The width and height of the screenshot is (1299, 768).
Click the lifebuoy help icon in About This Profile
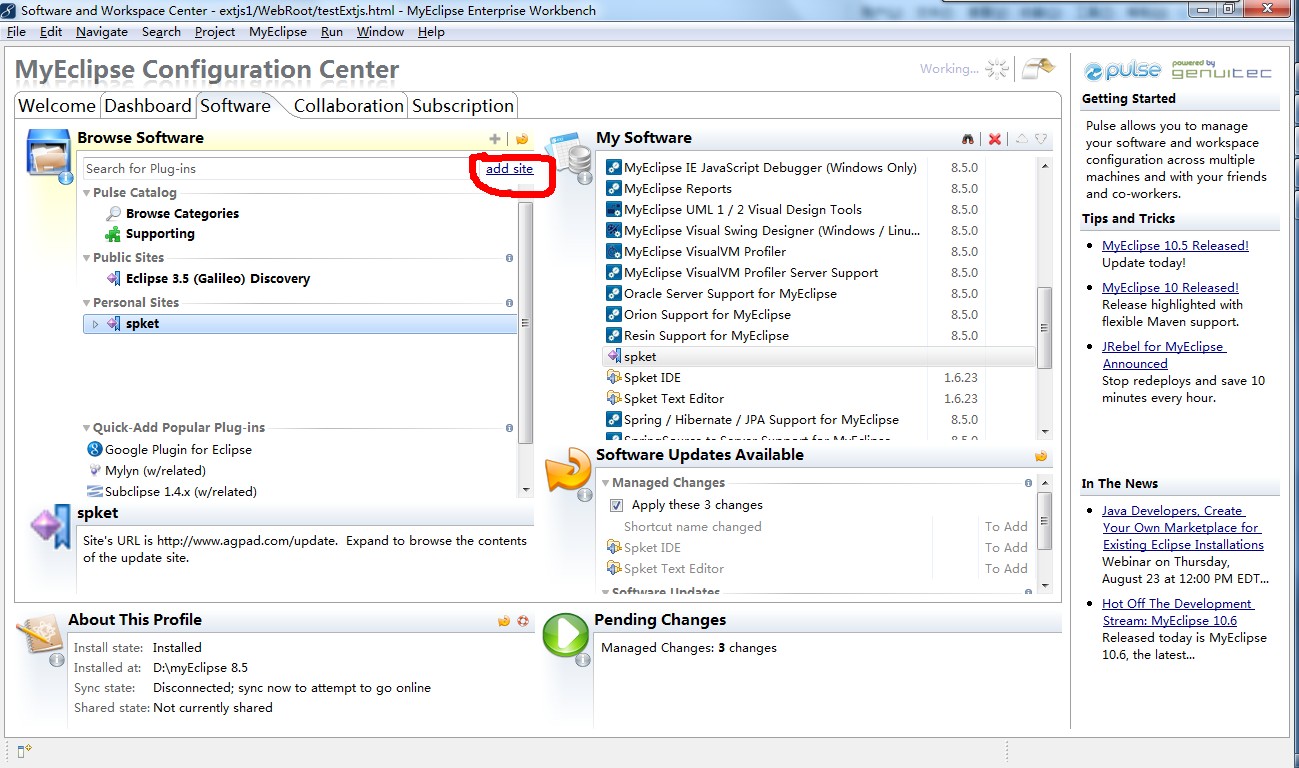[522, 621]
